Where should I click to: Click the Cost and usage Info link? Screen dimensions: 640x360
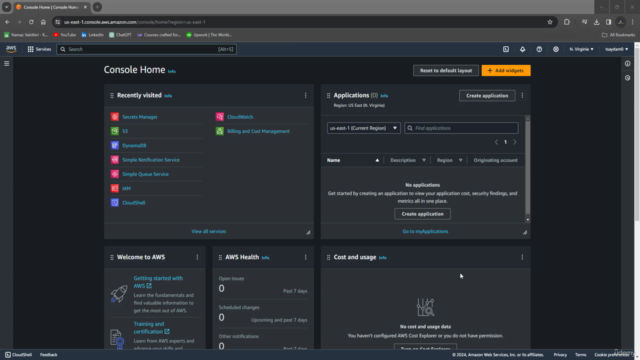pyautogui.click(x=382, y=258)
